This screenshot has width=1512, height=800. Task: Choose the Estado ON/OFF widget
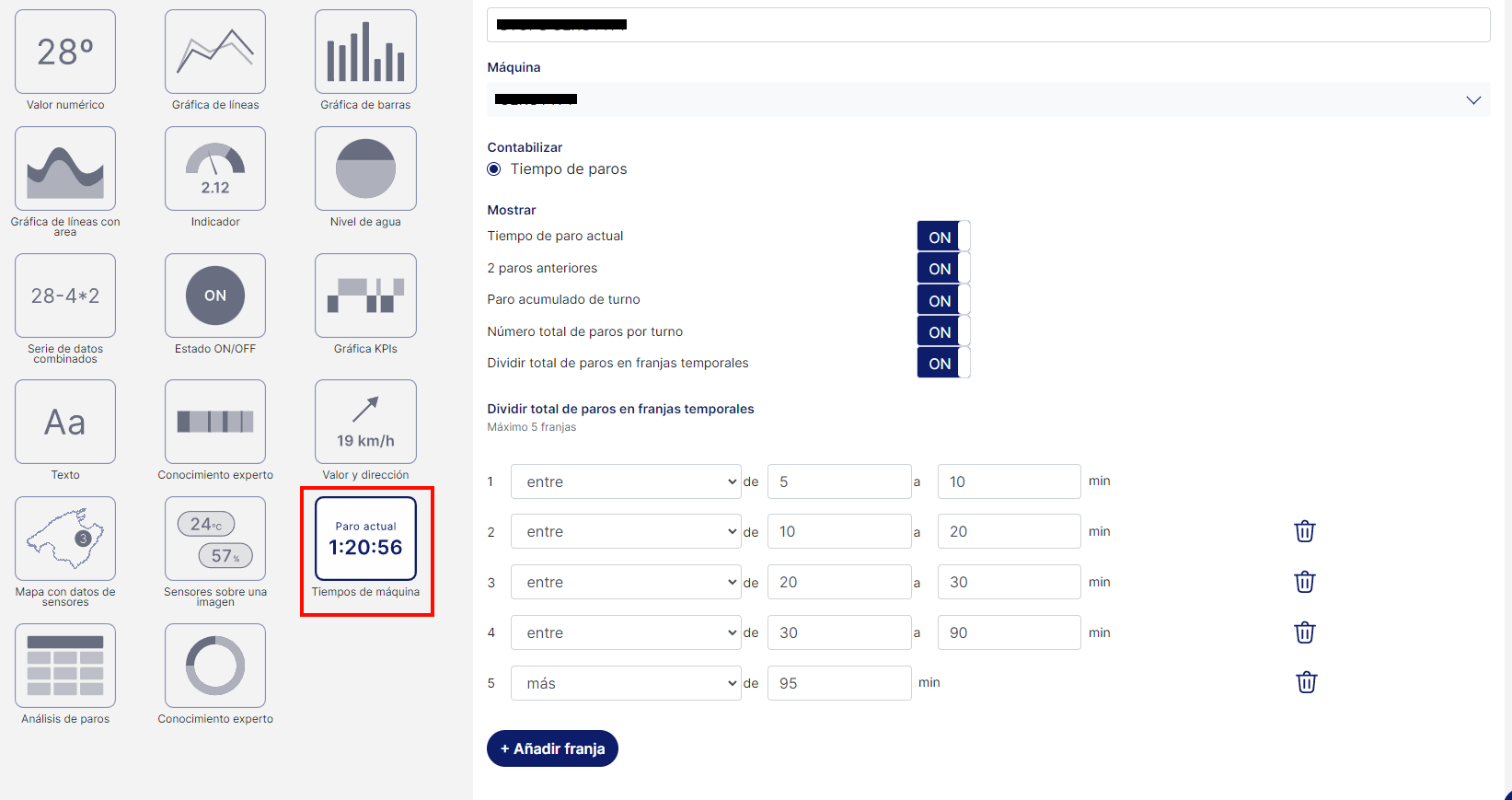point(215,296)
